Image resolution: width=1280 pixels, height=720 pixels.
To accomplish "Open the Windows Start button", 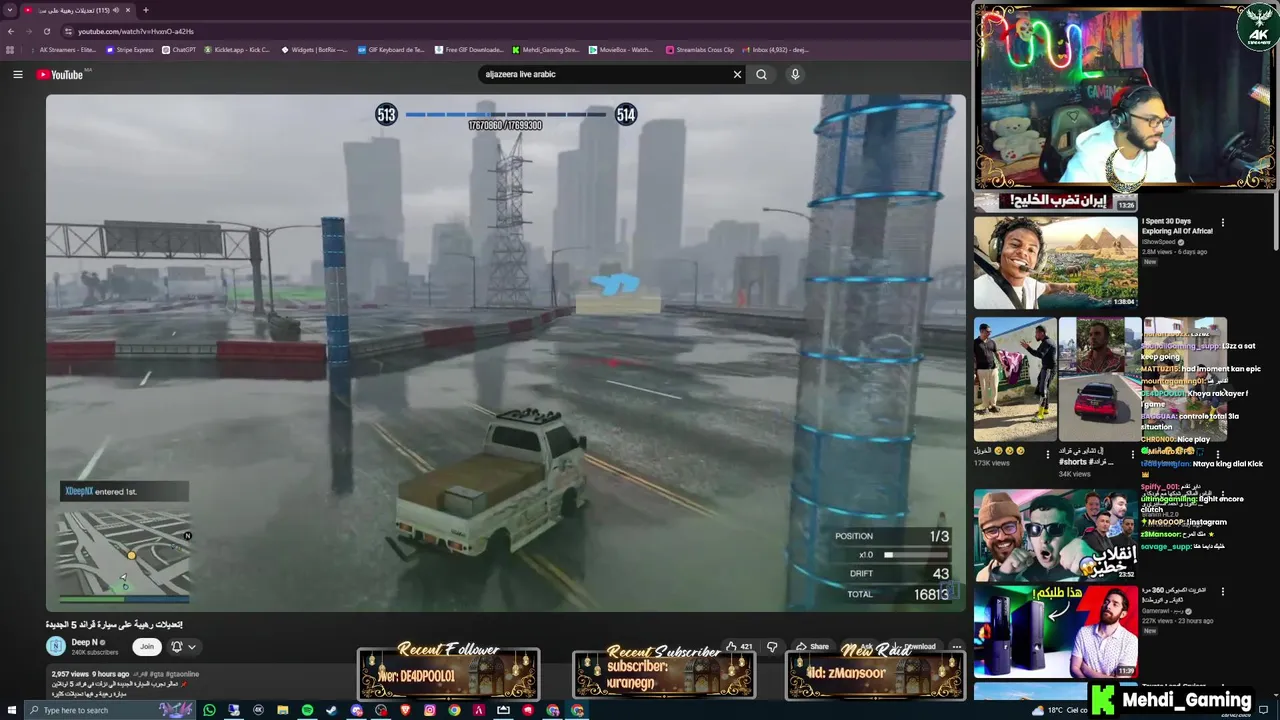I will (x=11, y=710).
